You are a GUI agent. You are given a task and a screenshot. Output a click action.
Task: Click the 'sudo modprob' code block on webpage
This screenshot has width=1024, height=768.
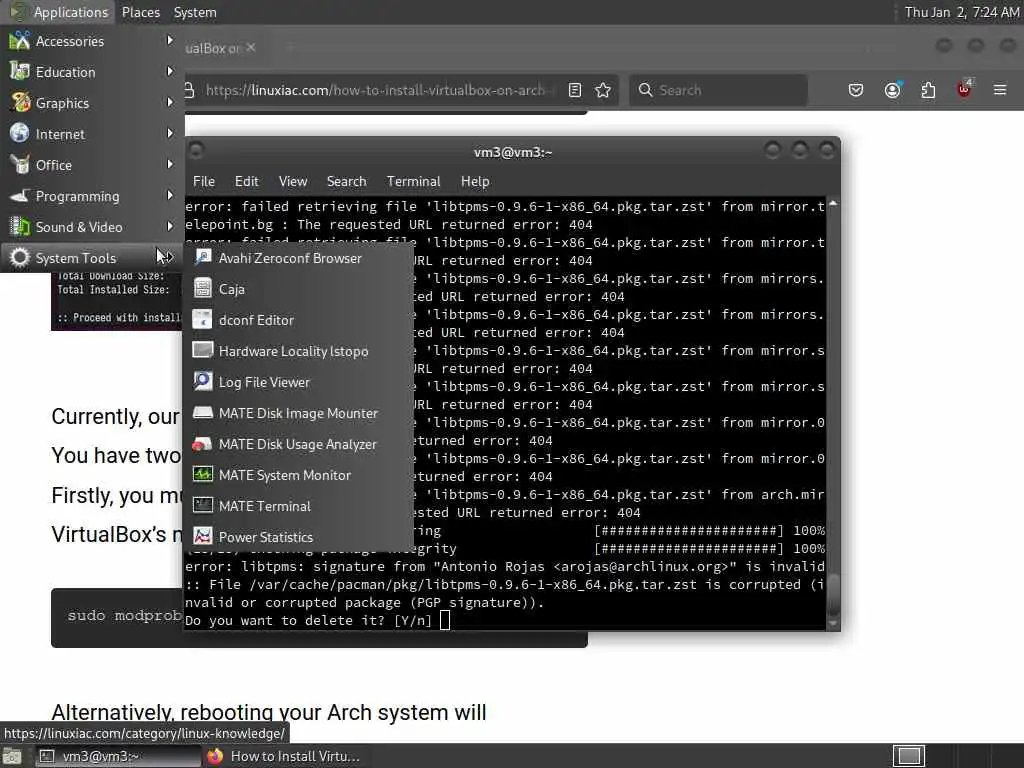coord(116,617)
